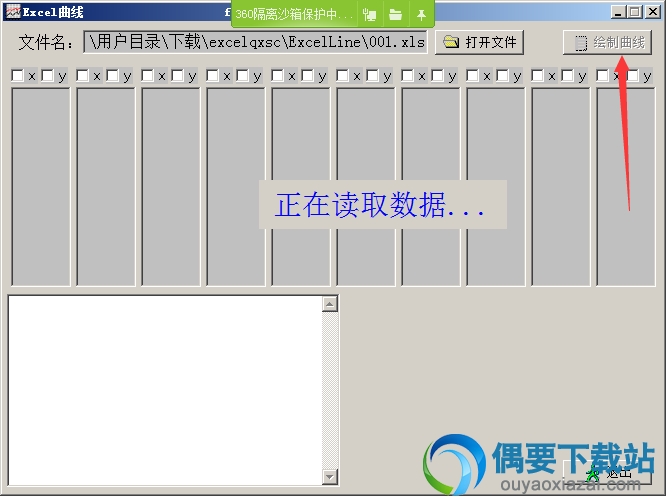The image size is (666, 496).
Task: Open the 360 sandbox folder icon
Action: (395, 15)
